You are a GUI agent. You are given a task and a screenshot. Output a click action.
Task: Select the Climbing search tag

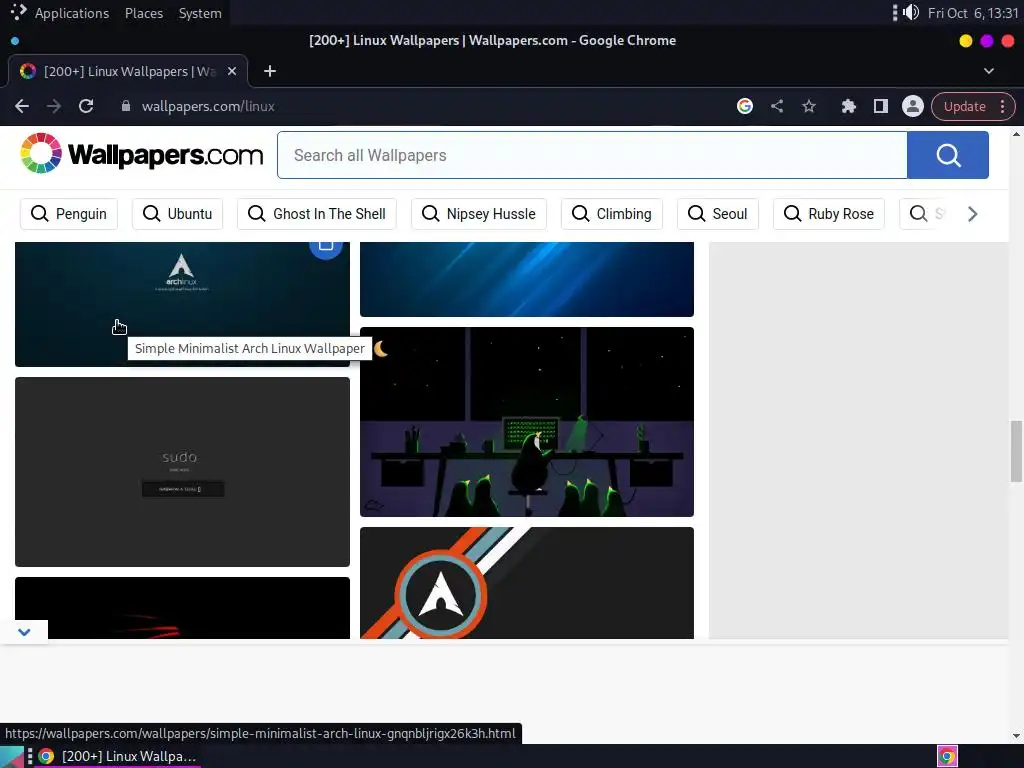tap(611, 214)
